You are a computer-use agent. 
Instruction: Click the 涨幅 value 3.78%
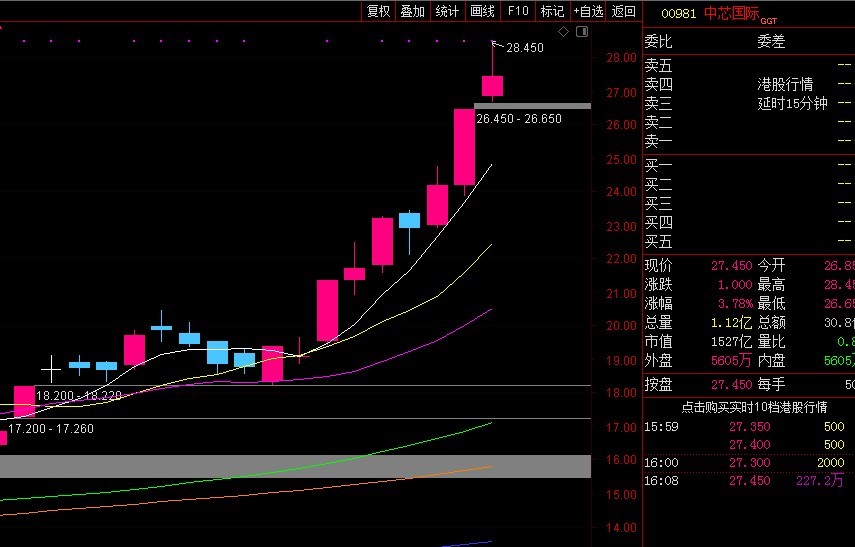click(735, 303)
